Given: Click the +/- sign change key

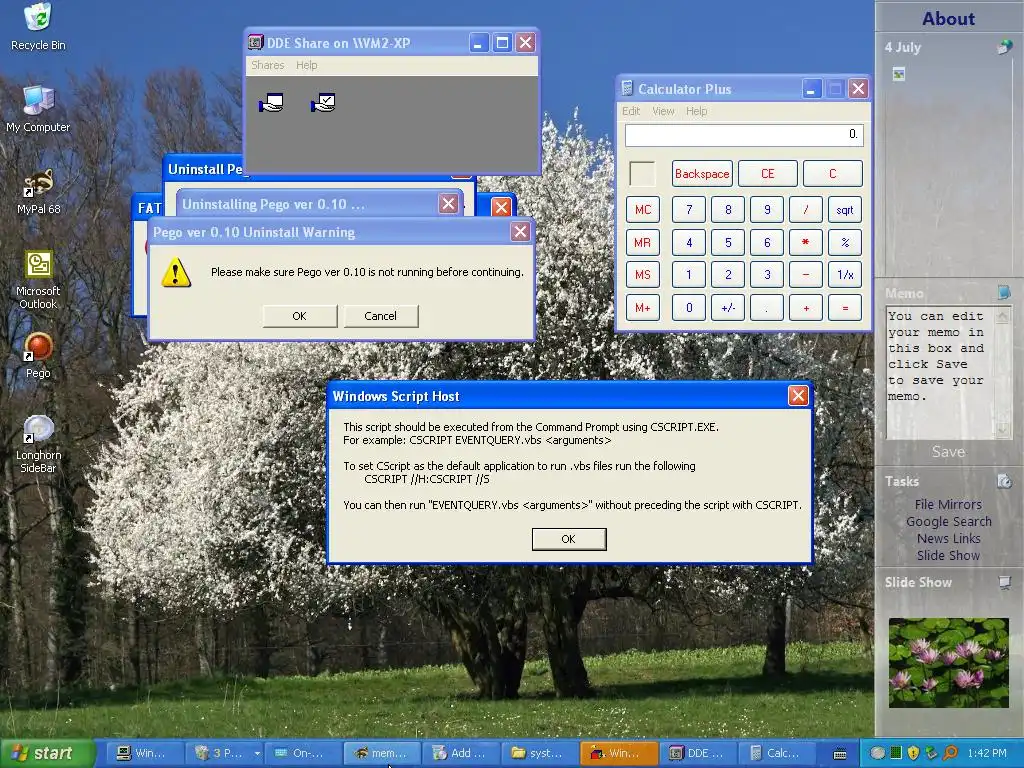Looking at the screenshot, I should point(728,308).
